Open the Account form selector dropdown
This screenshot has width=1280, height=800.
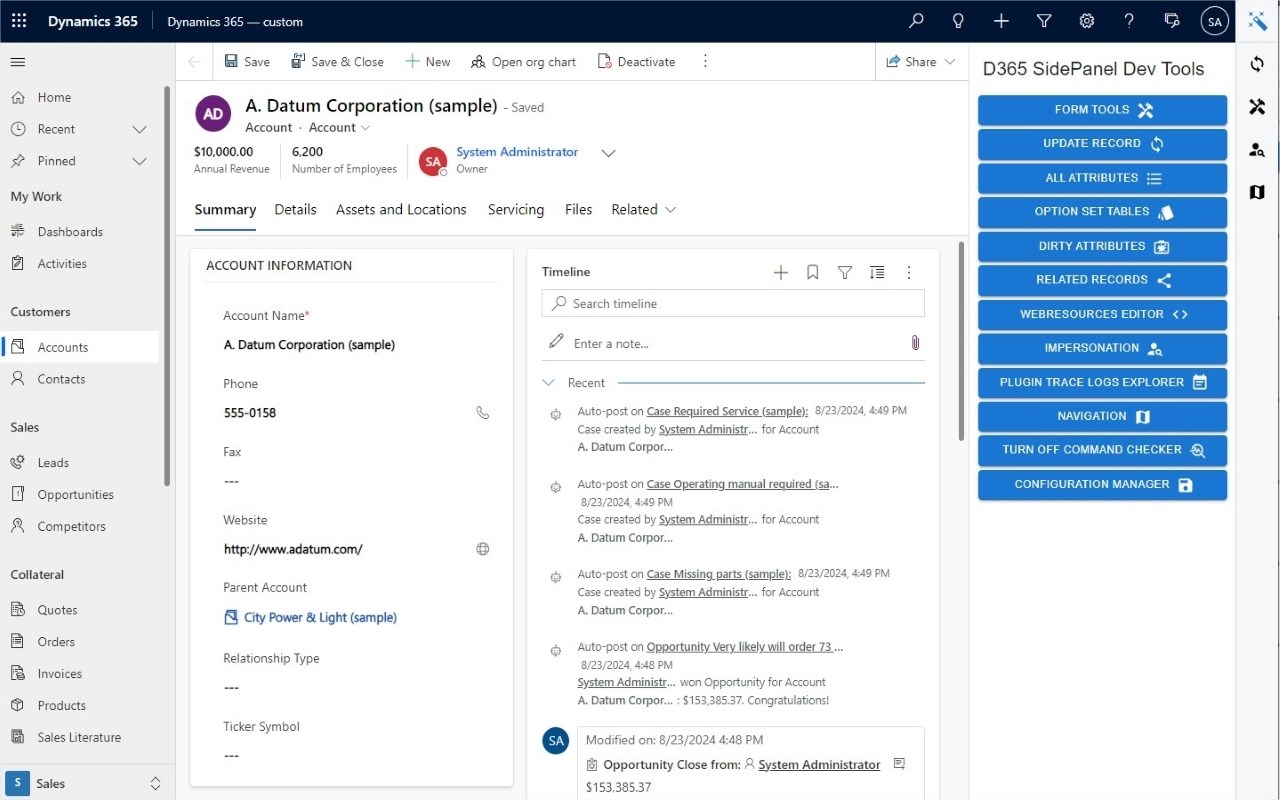(340, 128)
